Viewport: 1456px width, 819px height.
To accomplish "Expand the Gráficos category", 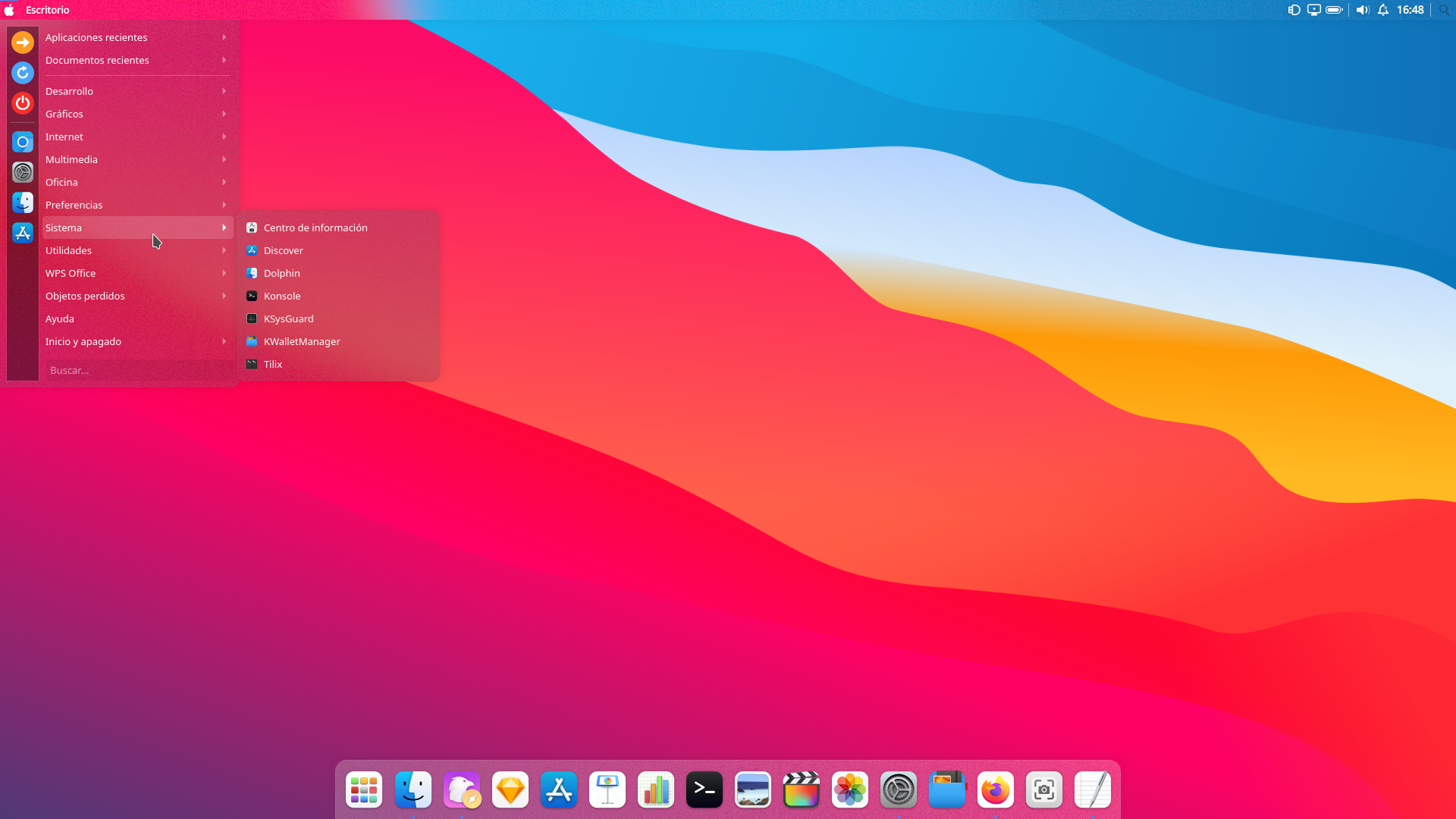I will click(x=137, y=114).
